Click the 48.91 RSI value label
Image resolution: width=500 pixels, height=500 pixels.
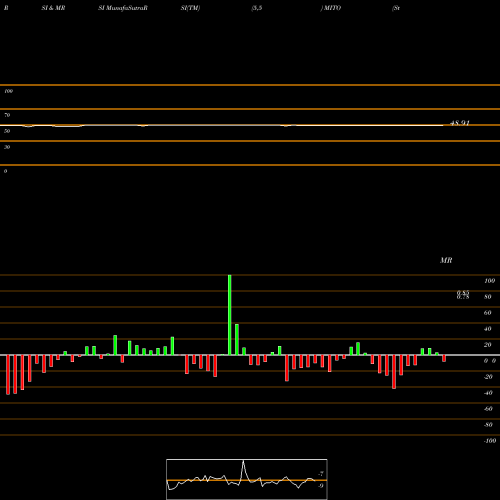[460, 123]
